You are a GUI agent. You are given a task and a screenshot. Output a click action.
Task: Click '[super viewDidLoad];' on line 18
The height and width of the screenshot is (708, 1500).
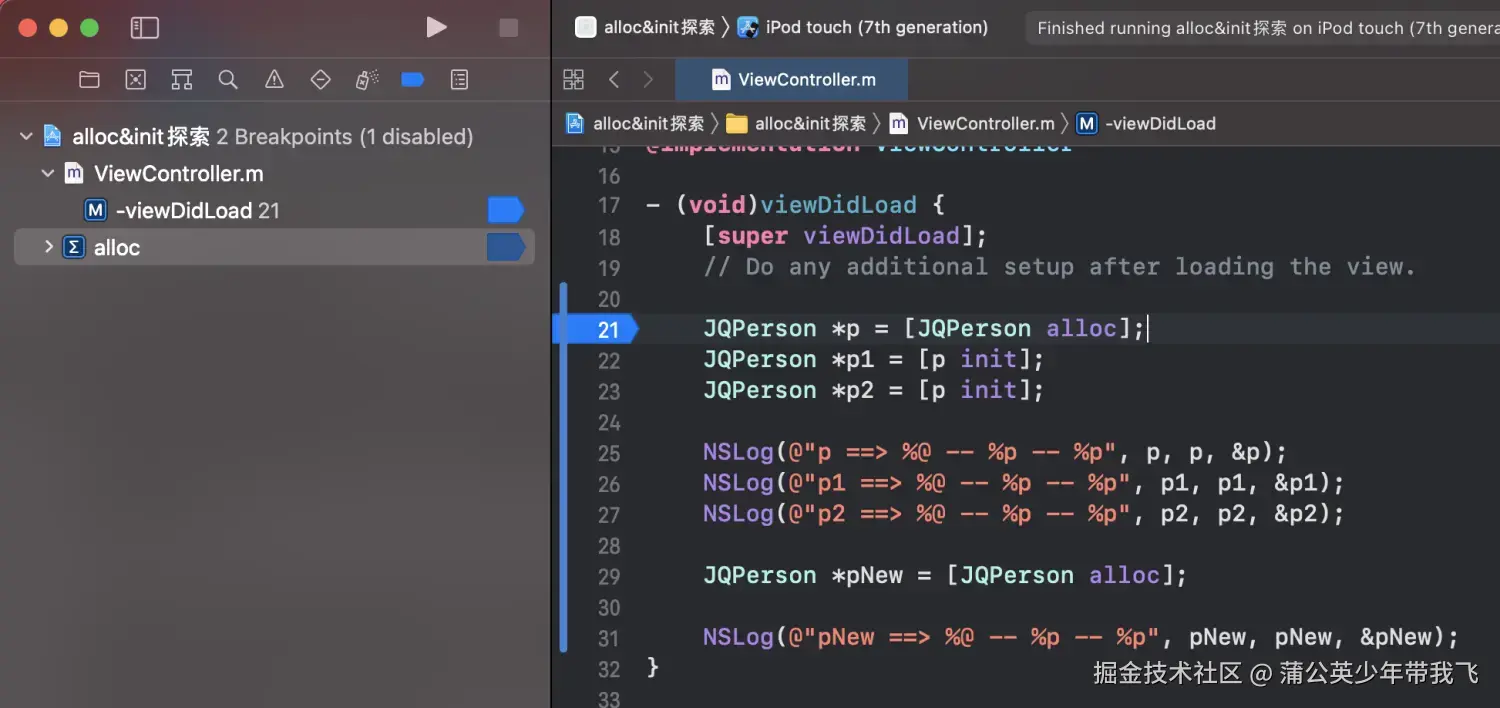(845, 236)
